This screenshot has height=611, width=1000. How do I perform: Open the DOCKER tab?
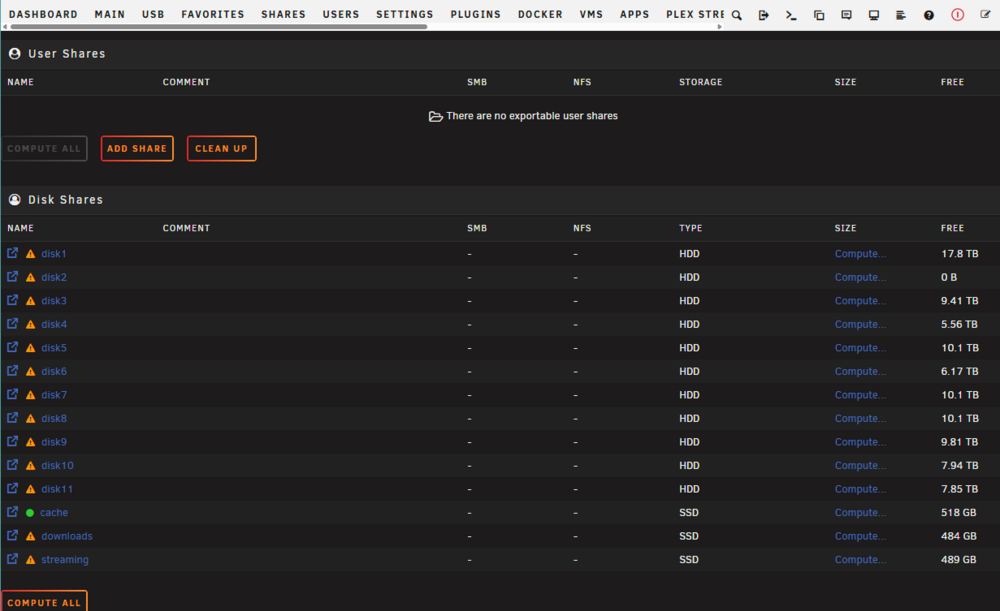pos(540,14)
